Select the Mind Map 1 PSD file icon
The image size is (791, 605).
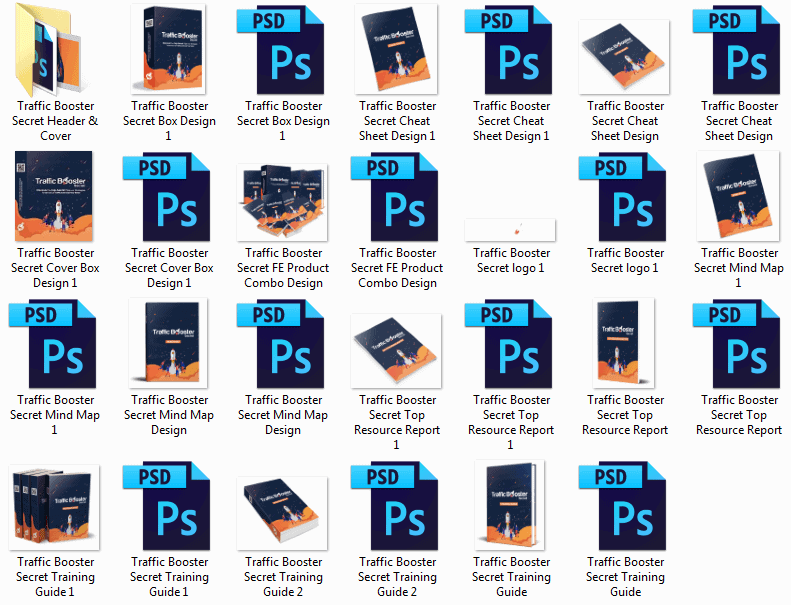coord(52,344)
